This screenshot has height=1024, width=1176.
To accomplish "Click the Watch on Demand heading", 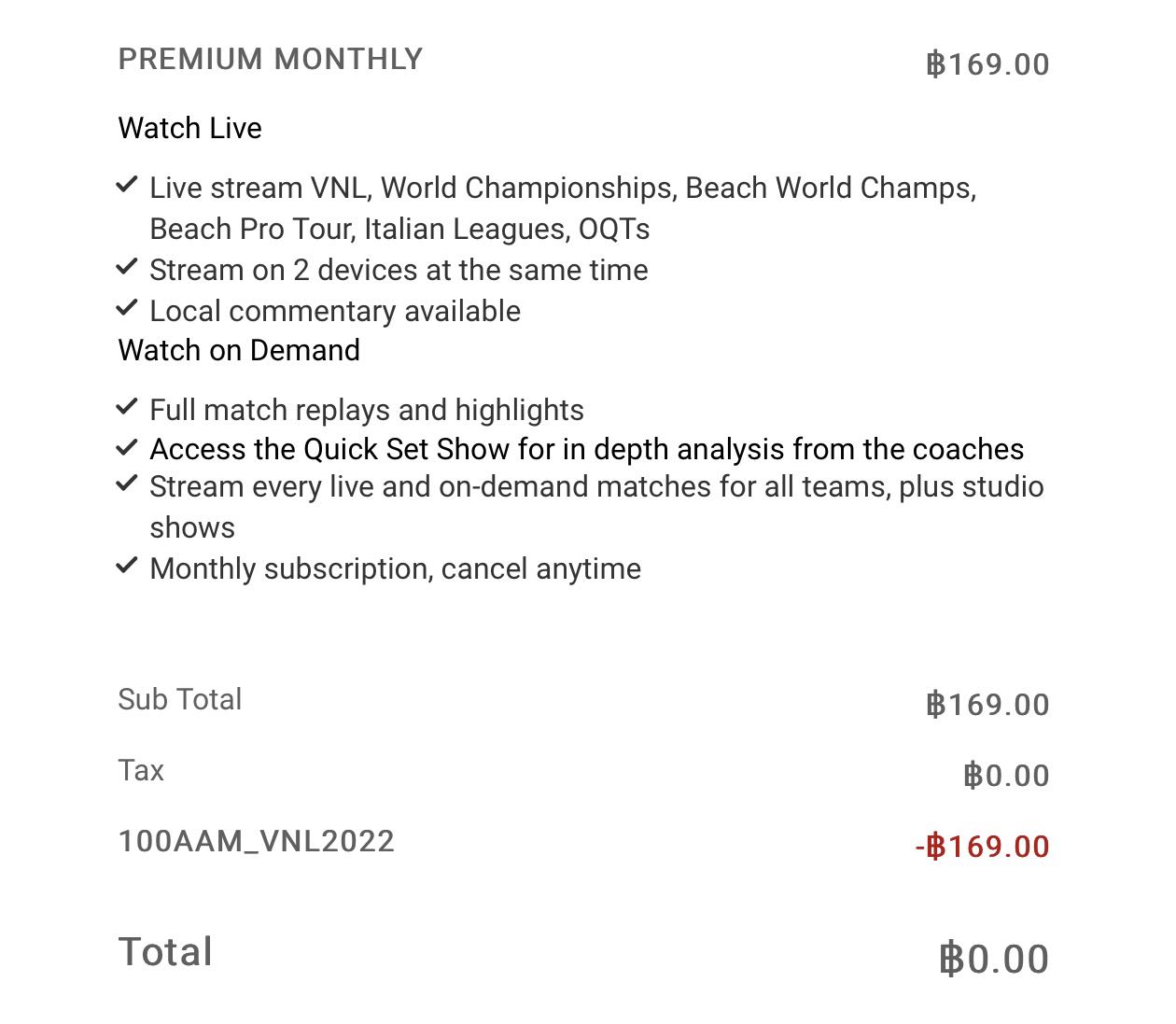I will pyautogui.click(x=239, y=350).
